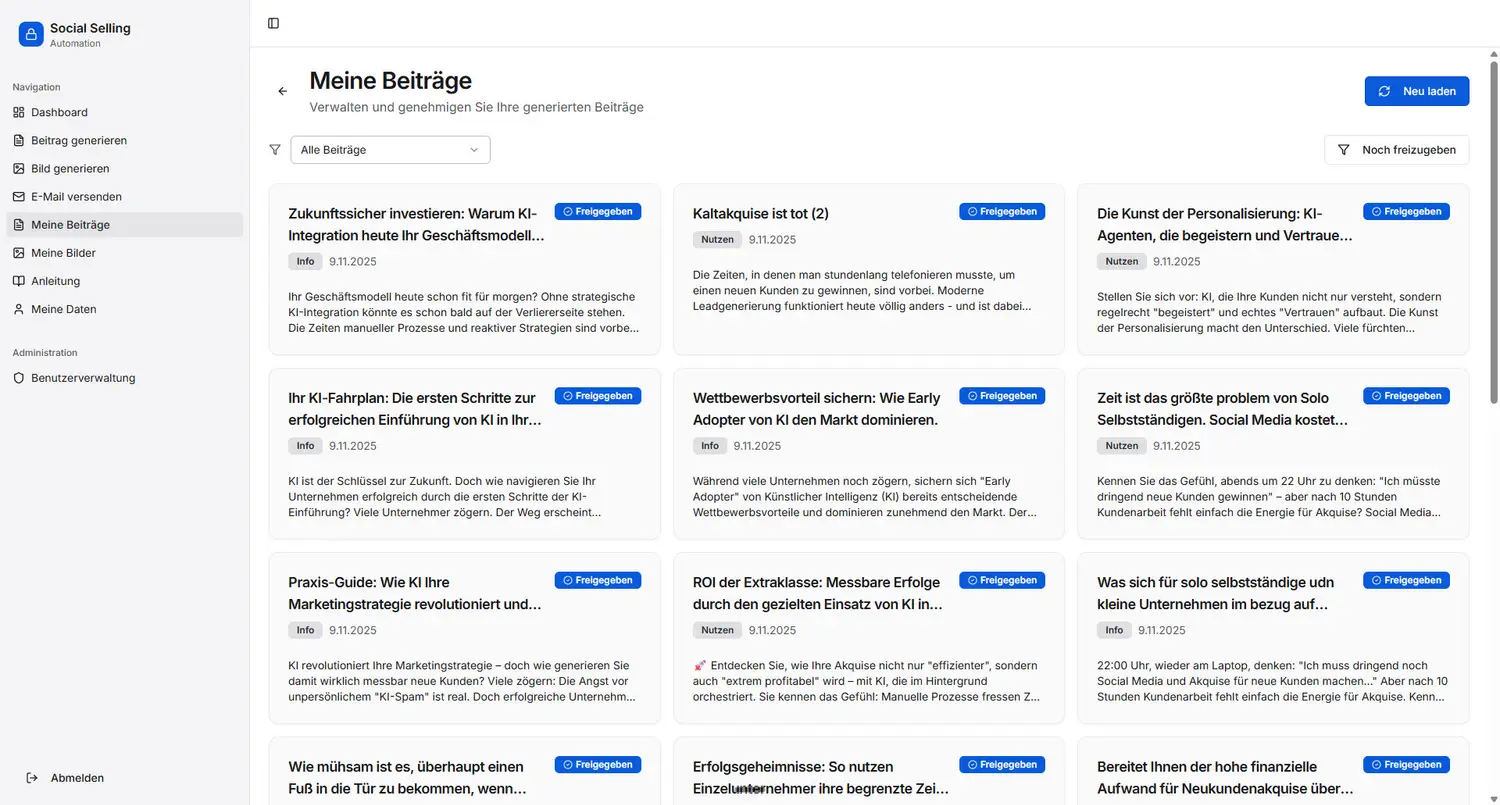Click the filter funnel icon beside dropdown
The image size is (1500, 805).
coord(275,150)
